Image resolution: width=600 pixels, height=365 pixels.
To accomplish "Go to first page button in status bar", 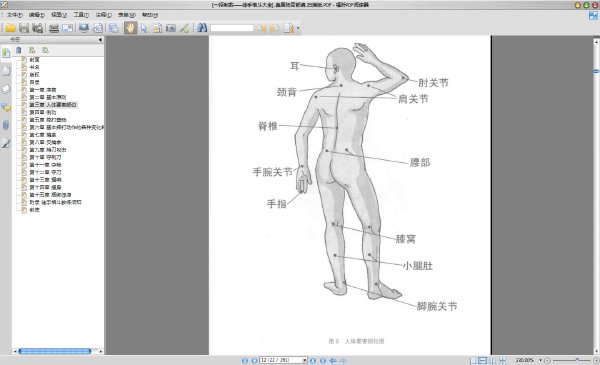I will pos(245,360).
